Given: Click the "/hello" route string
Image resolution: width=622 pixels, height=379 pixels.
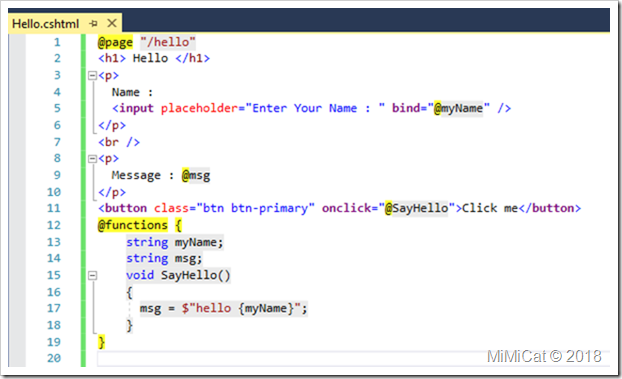Looking at the screenshot, I should 168,42.
